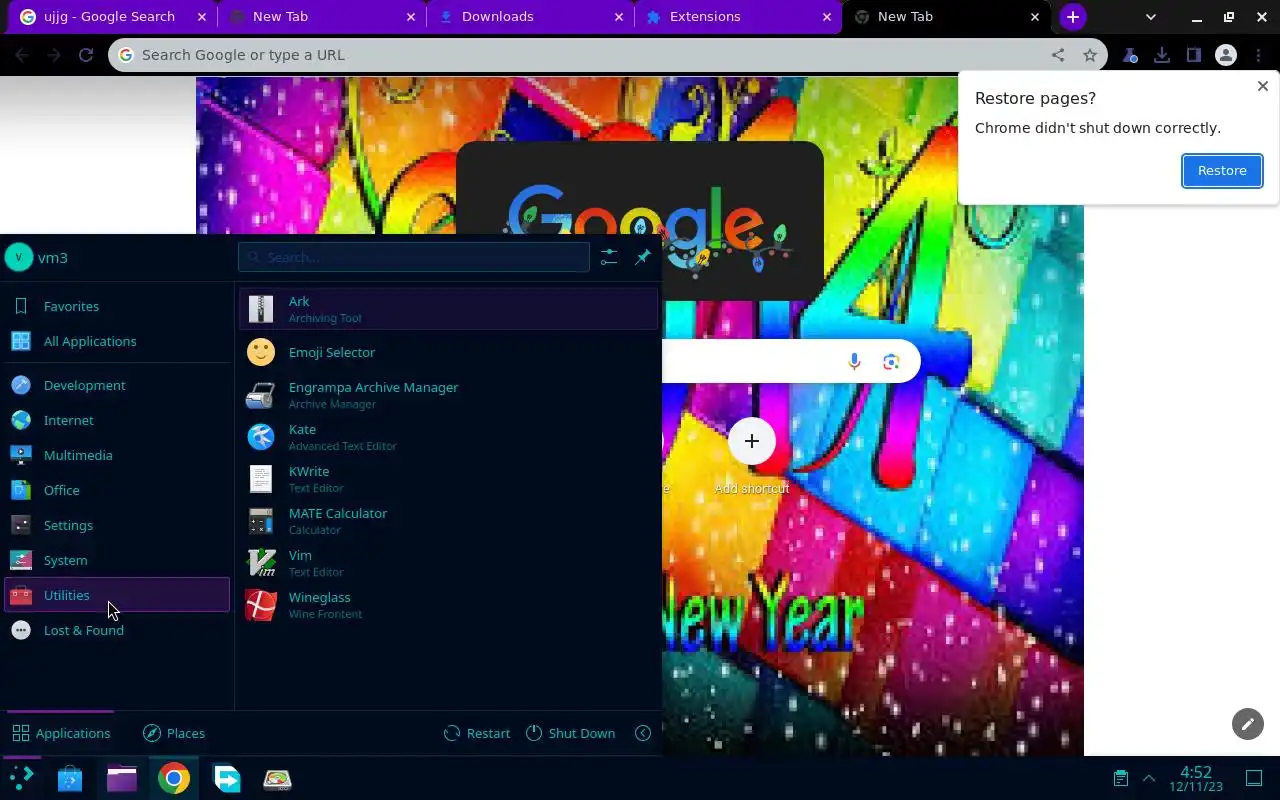This screenshot has height=800, width=1280.
Task: Open the Multimedia category
Action: [x=117, y=455]
